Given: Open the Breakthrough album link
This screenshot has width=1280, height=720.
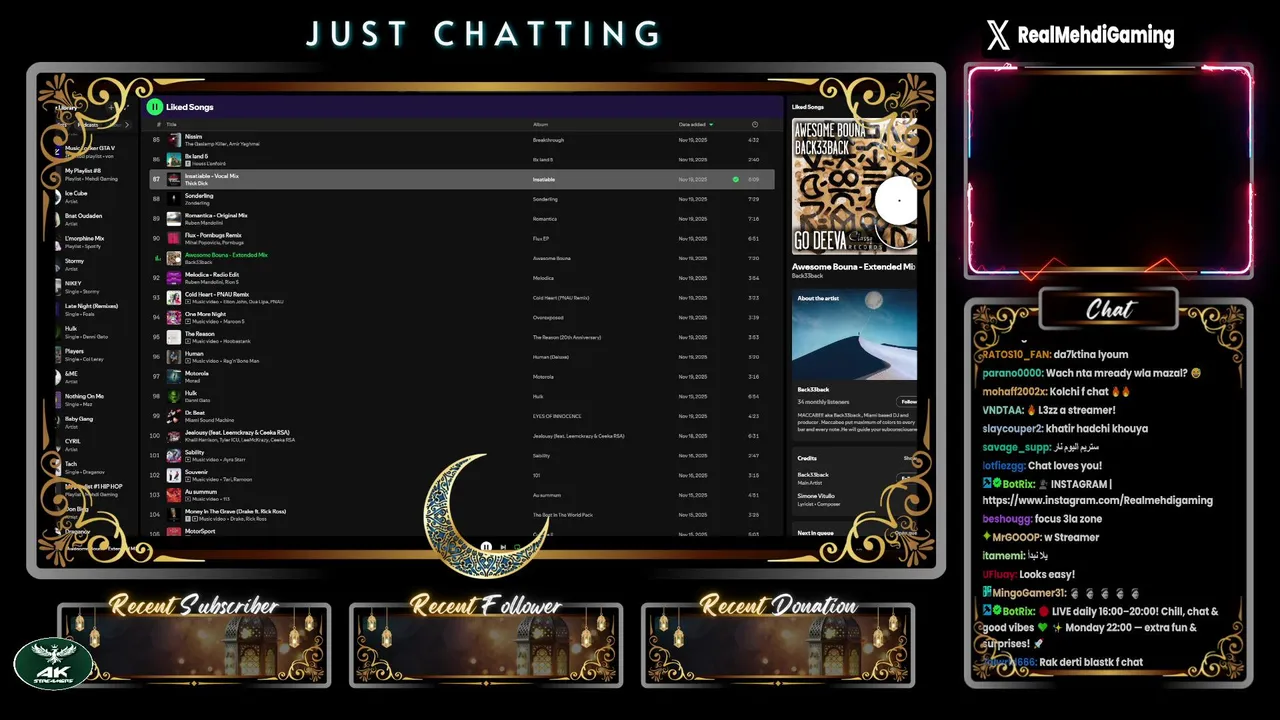Looking at the screenshot, I should 549,140.
